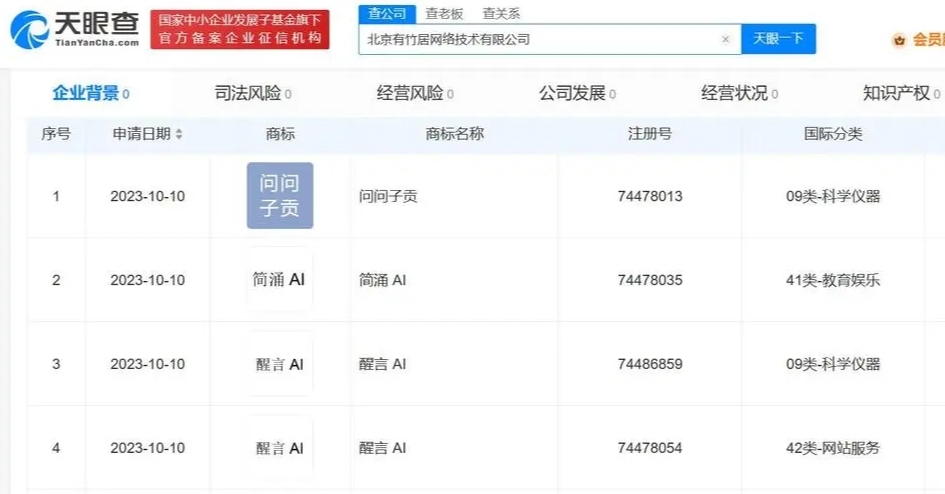Switch to the 查关系 search tab
Screen dimensions: 945x494
[x=501, y=13]
